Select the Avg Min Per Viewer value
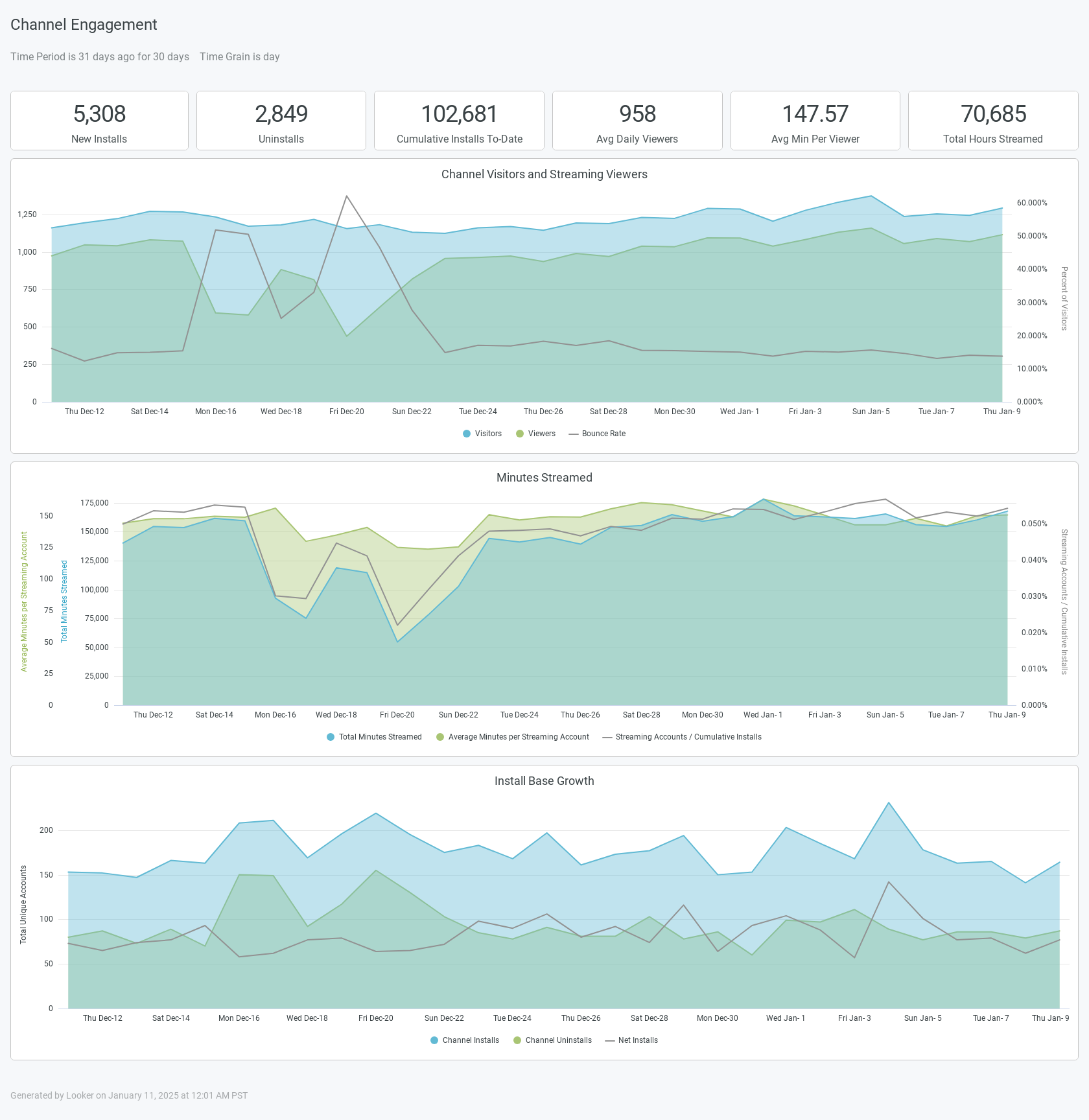The image size is (1089, 1120). point(815,114)
